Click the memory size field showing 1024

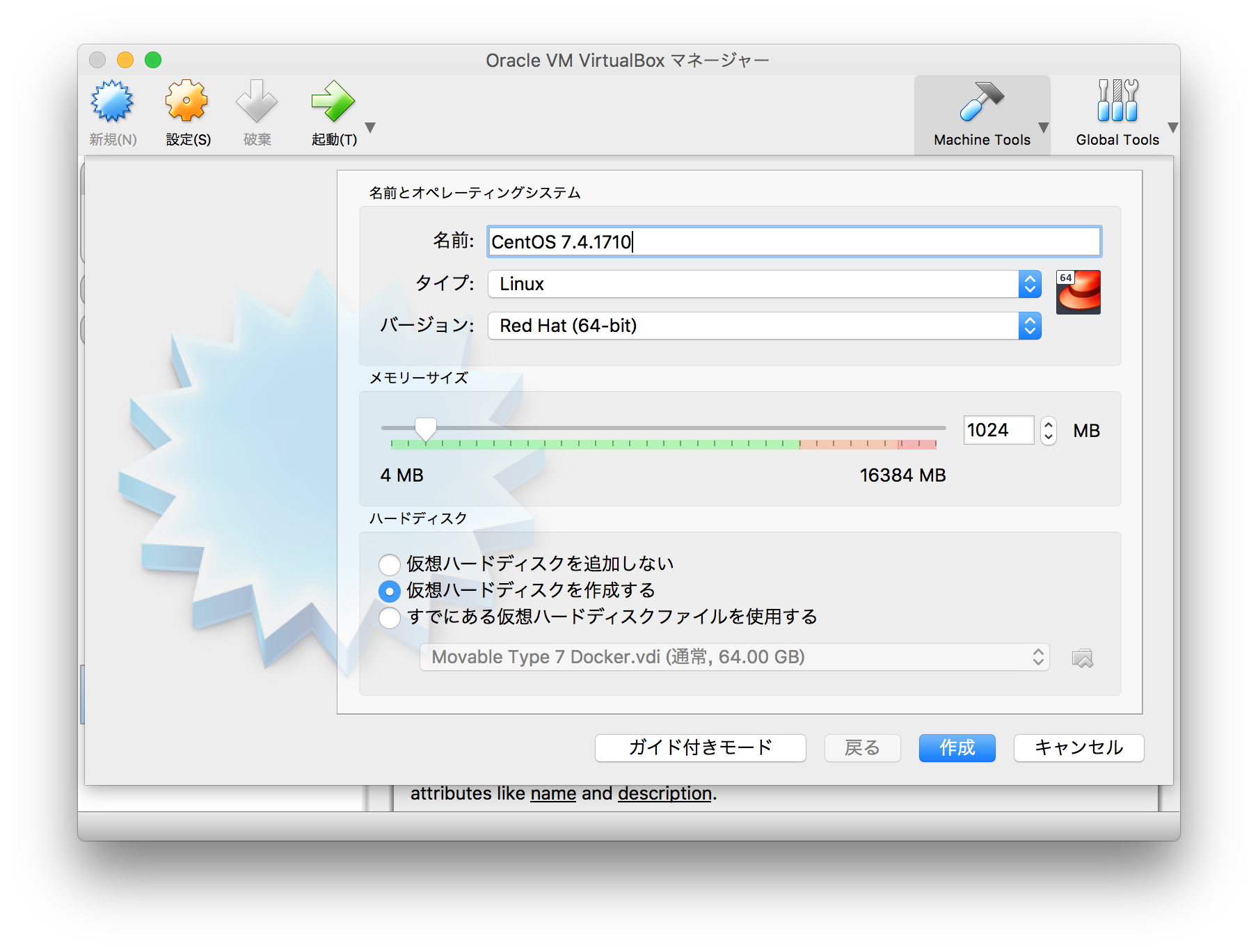(998, 430)
